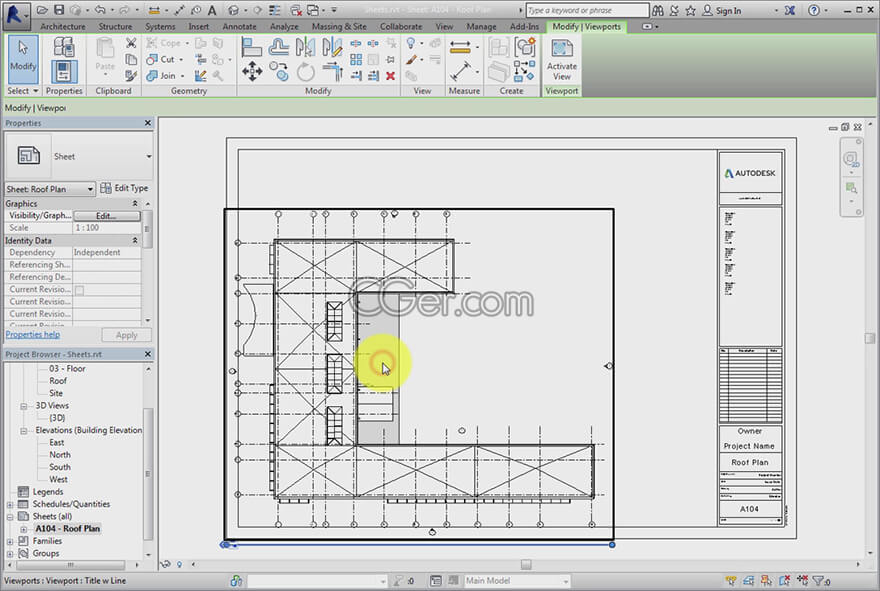This screenshot has height=591, width=880.
Task: Open the Architecture ribbon tab
Action: 63,26
